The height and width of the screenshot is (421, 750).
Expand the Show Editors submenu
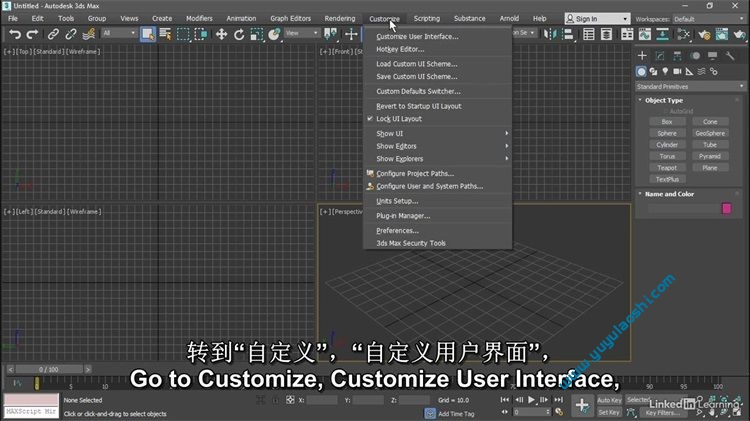pyautogui.click(x=438, y=146)
